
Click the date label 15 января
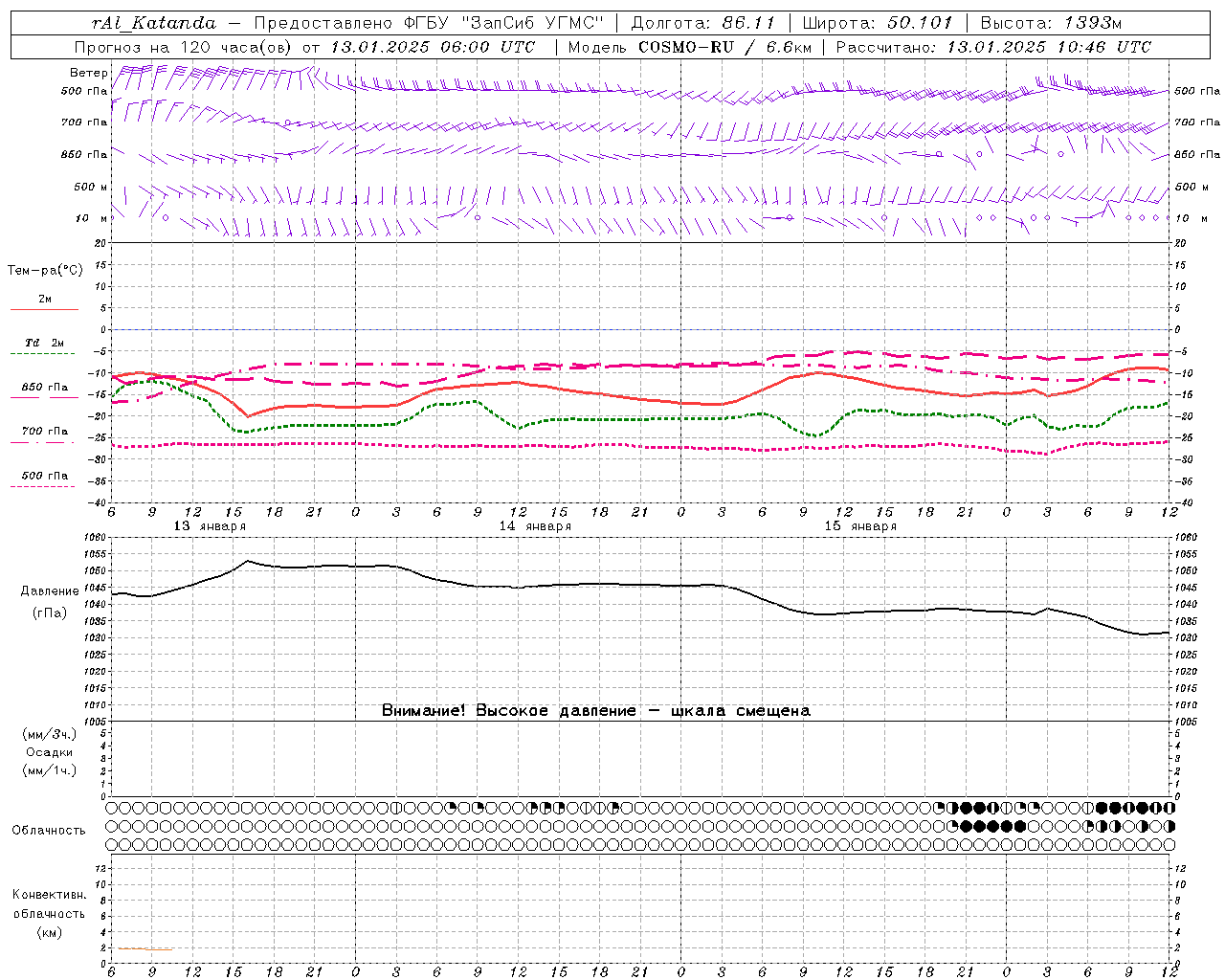point(860,526)
